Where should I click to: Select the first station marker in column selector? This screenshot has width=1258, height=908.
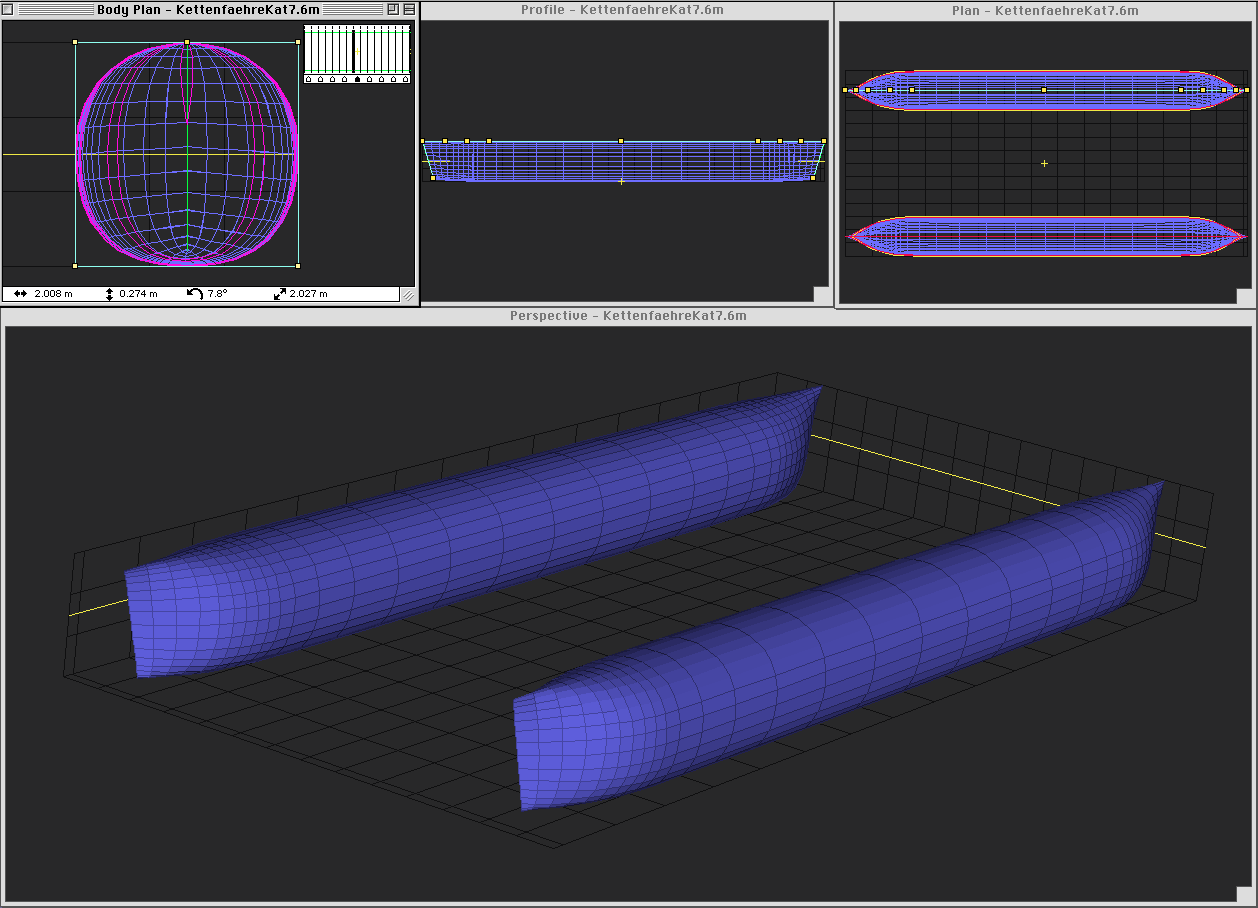pos(308,79)
